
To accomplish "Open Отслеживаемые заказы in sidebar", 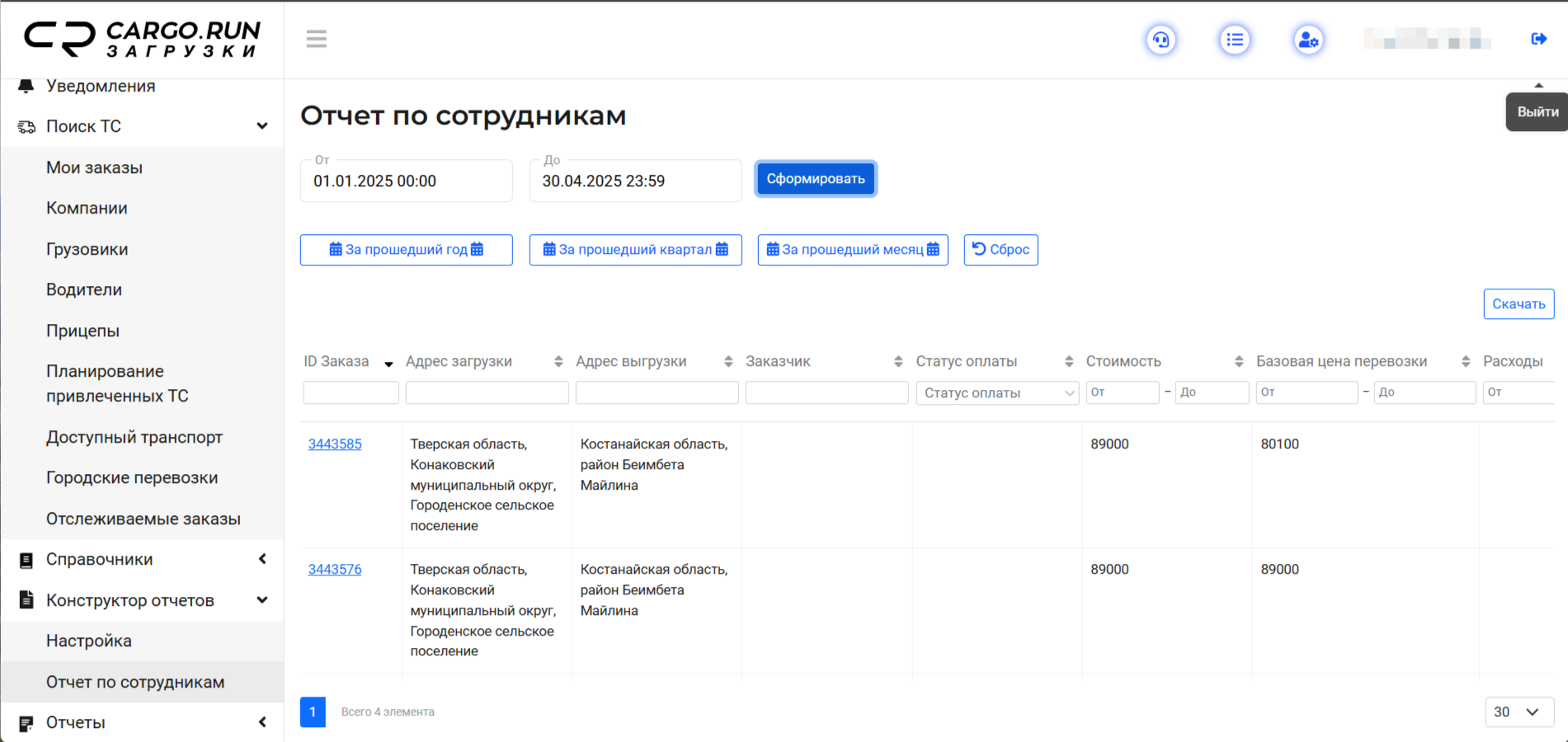I will tap(144, 519).
